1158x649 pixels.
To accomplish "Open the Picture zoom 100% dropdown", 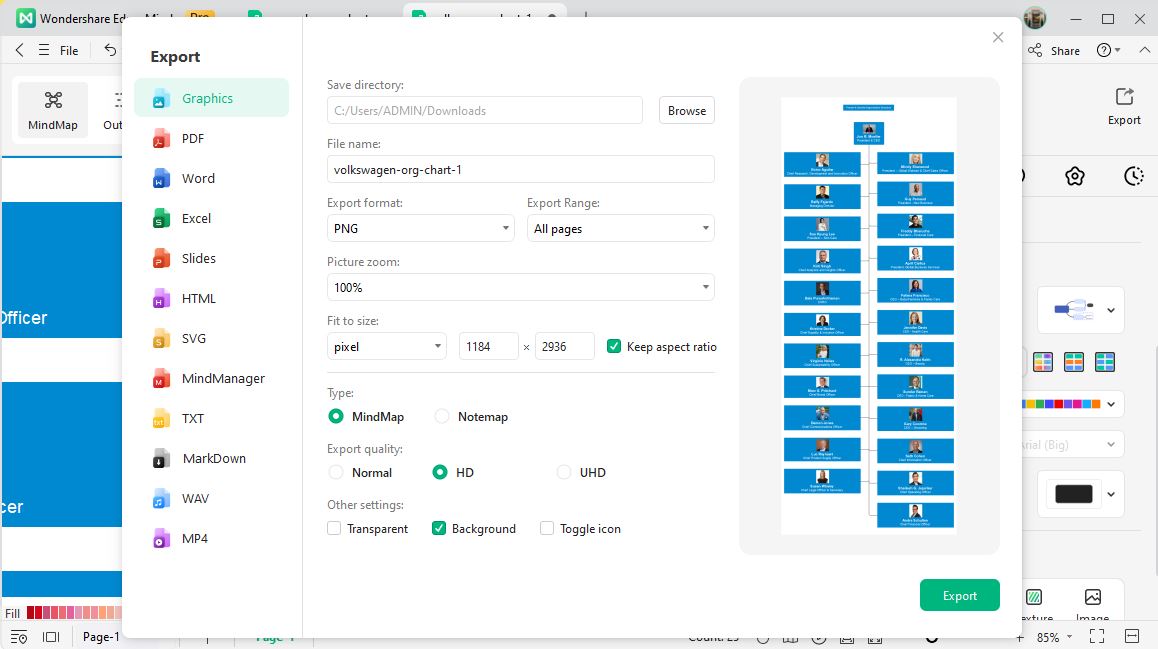I will [521, 287].
